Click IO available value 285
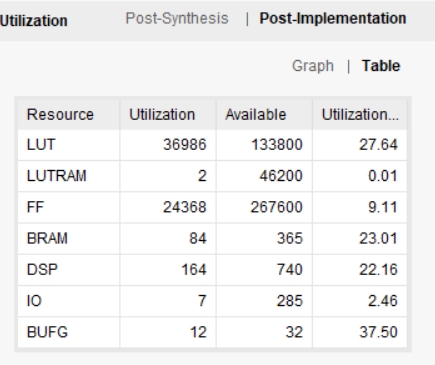Image resolution: width=435 pixels, height=365 pixels. point(290,301)
